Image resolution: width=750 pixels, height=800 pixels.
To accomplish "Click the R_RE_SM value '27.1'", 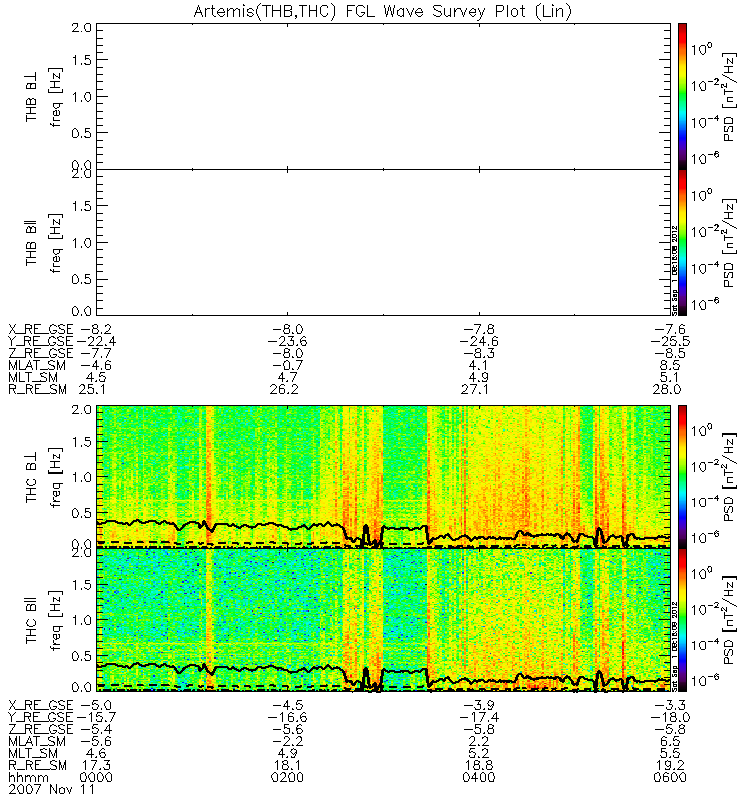I will [x=475, y=389].
